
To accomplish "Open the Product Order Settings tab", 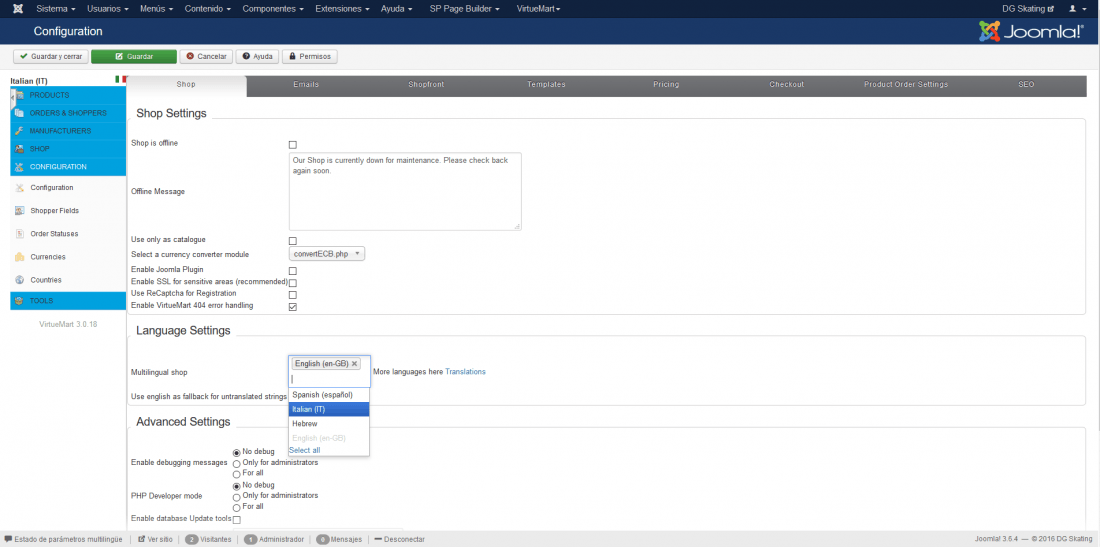I will coord(906,84).
